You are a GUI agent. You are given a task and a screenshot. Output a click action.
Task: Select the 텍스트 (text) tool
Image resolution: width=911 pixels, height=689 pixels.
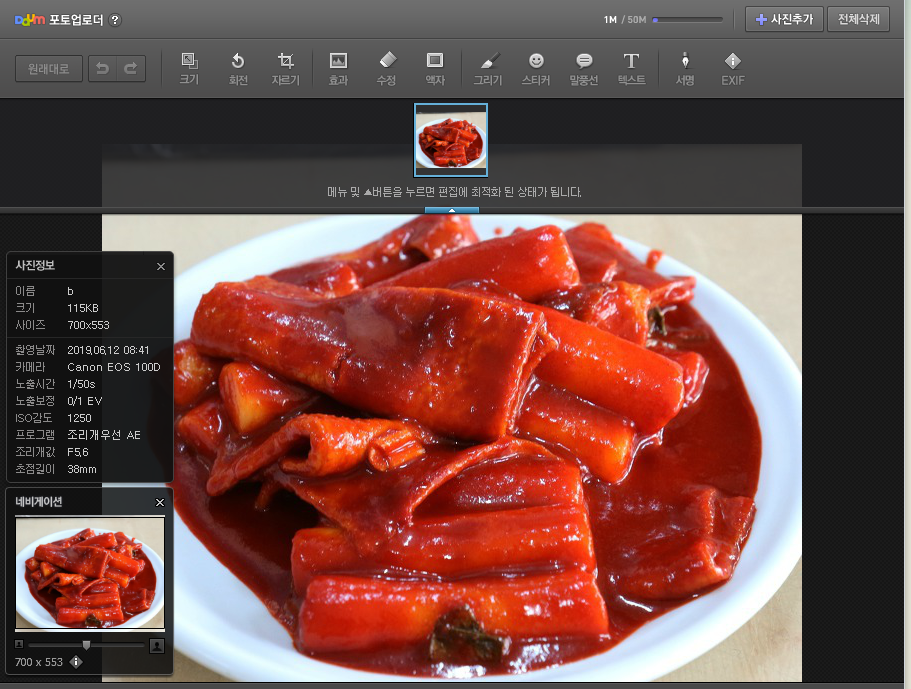tap(632, 69)
